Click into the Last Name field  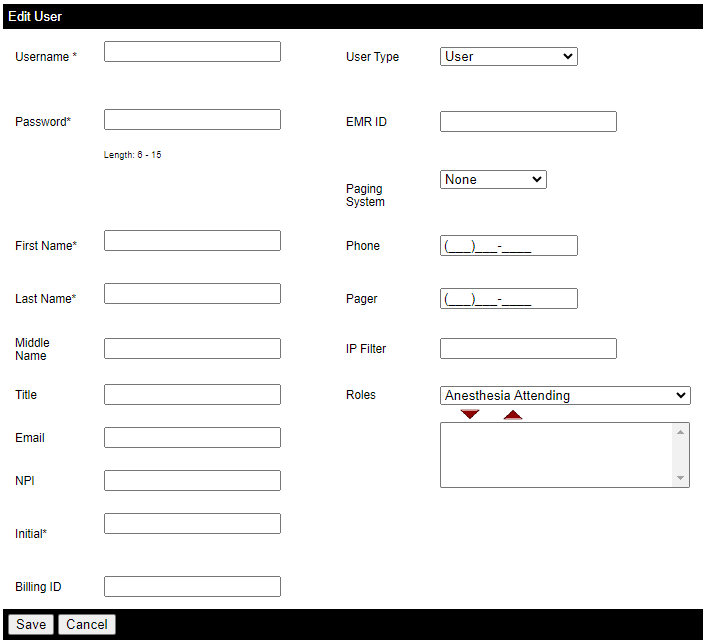192,294
